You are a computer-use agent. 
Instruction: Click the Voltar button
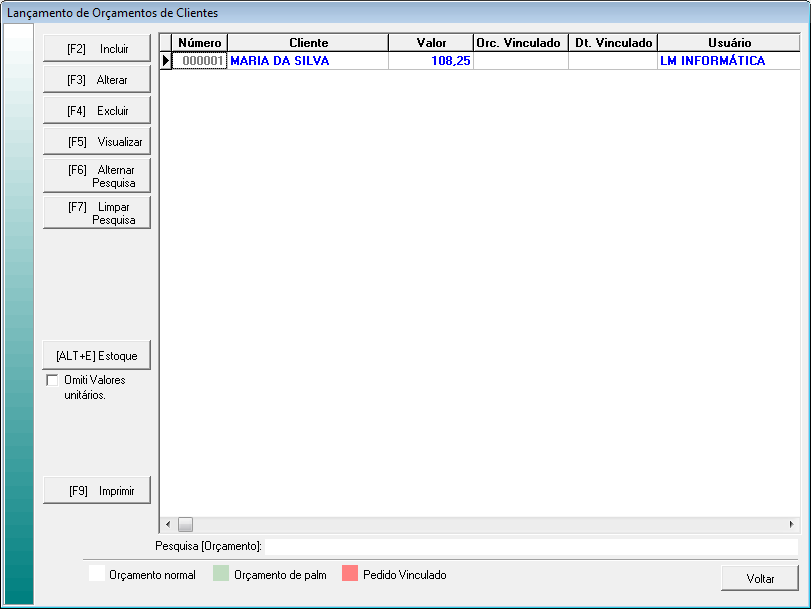tap(759, 579)
